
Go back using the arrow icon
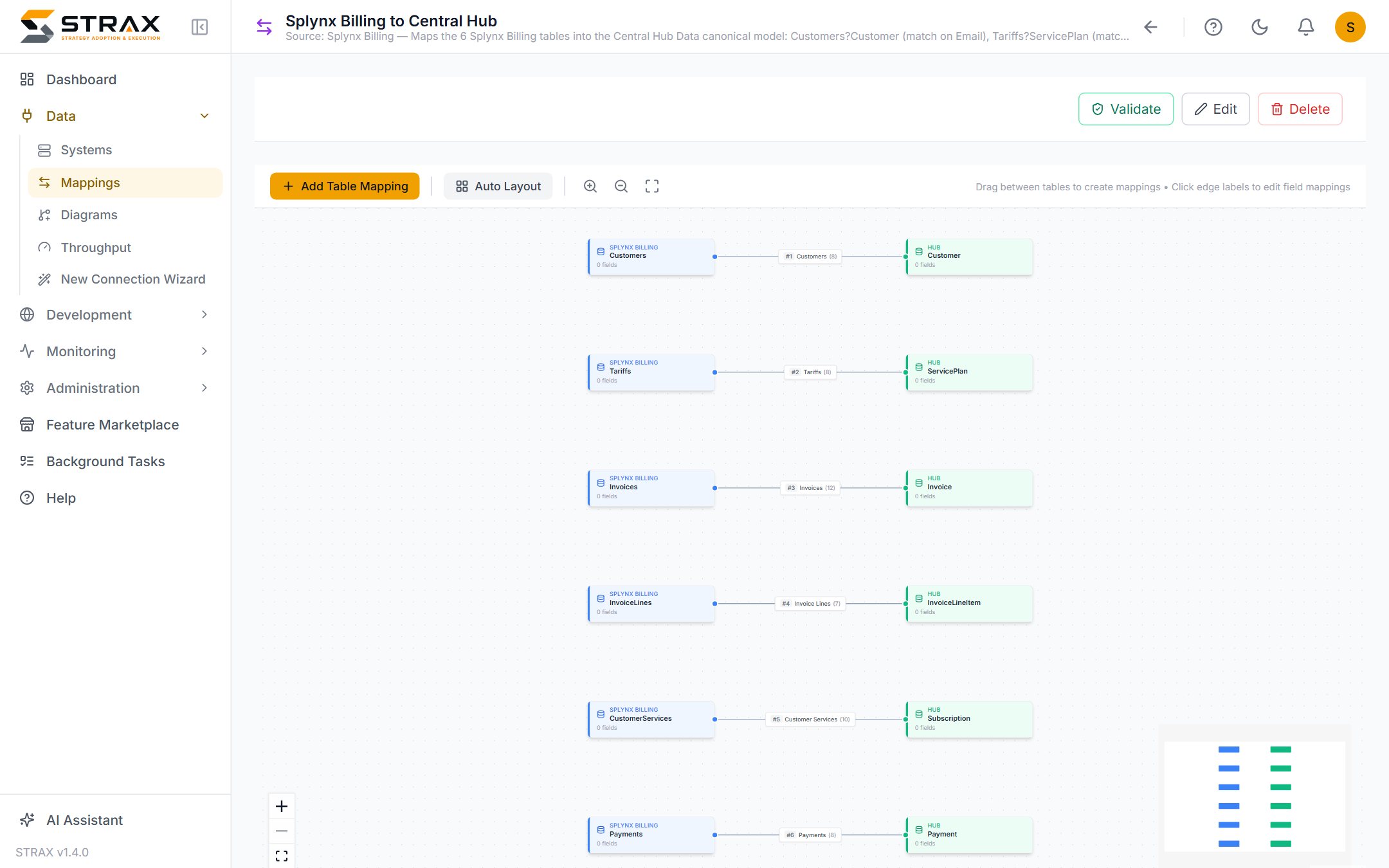point(1150,27)
